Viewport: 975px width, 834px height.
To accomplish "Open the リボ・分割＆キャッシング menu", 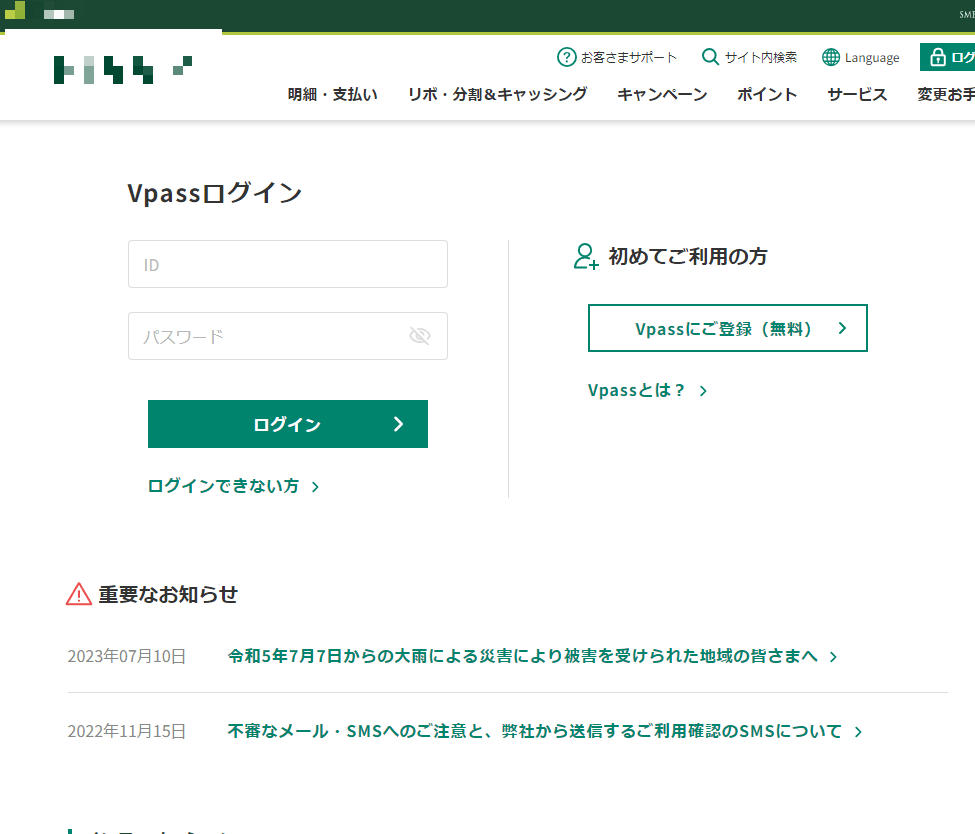I will pos(497,94).
